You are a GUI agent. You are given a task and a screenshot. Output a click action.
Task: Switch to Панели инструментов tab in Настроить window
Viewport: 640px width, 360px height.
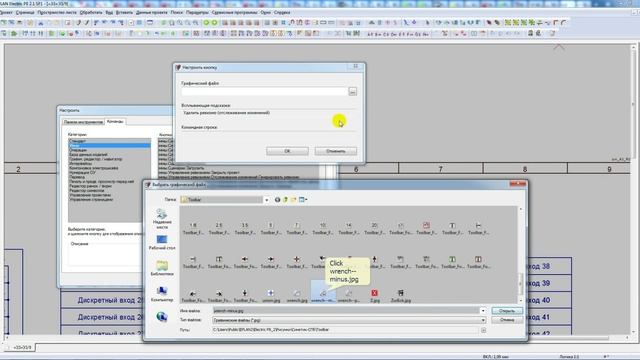[x=83, y=122]
